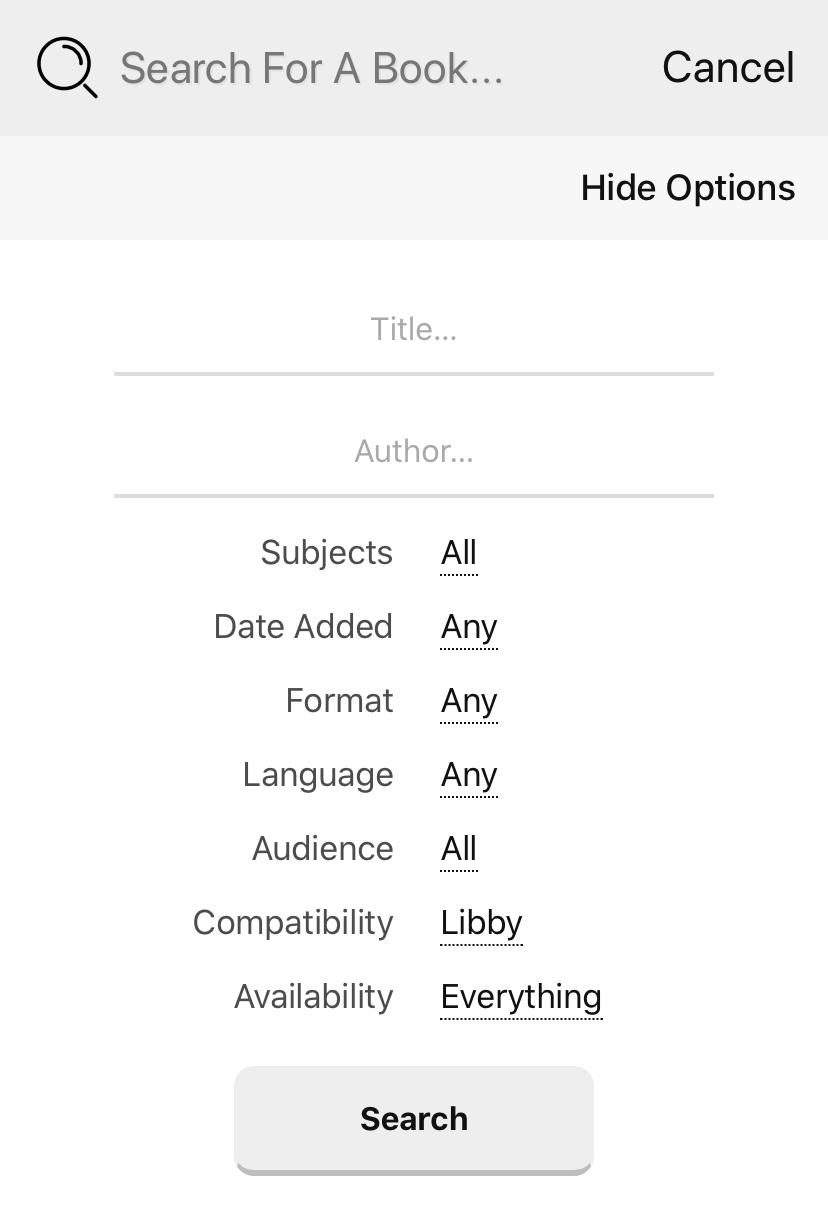
Task: Click the Subjects label
Action: pyautogui.click(x=327, y=553)
